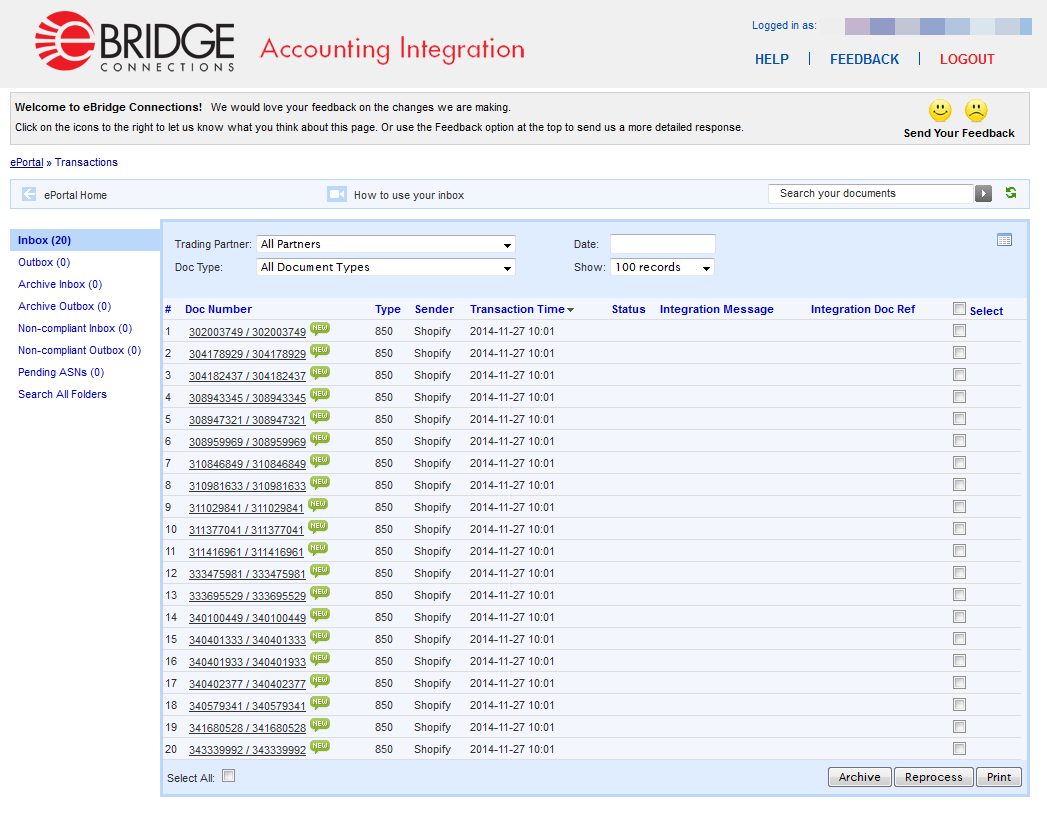Click the video camera tutorial icon
The height and width of the screenshot is (816, 1047).
(337, 194)
